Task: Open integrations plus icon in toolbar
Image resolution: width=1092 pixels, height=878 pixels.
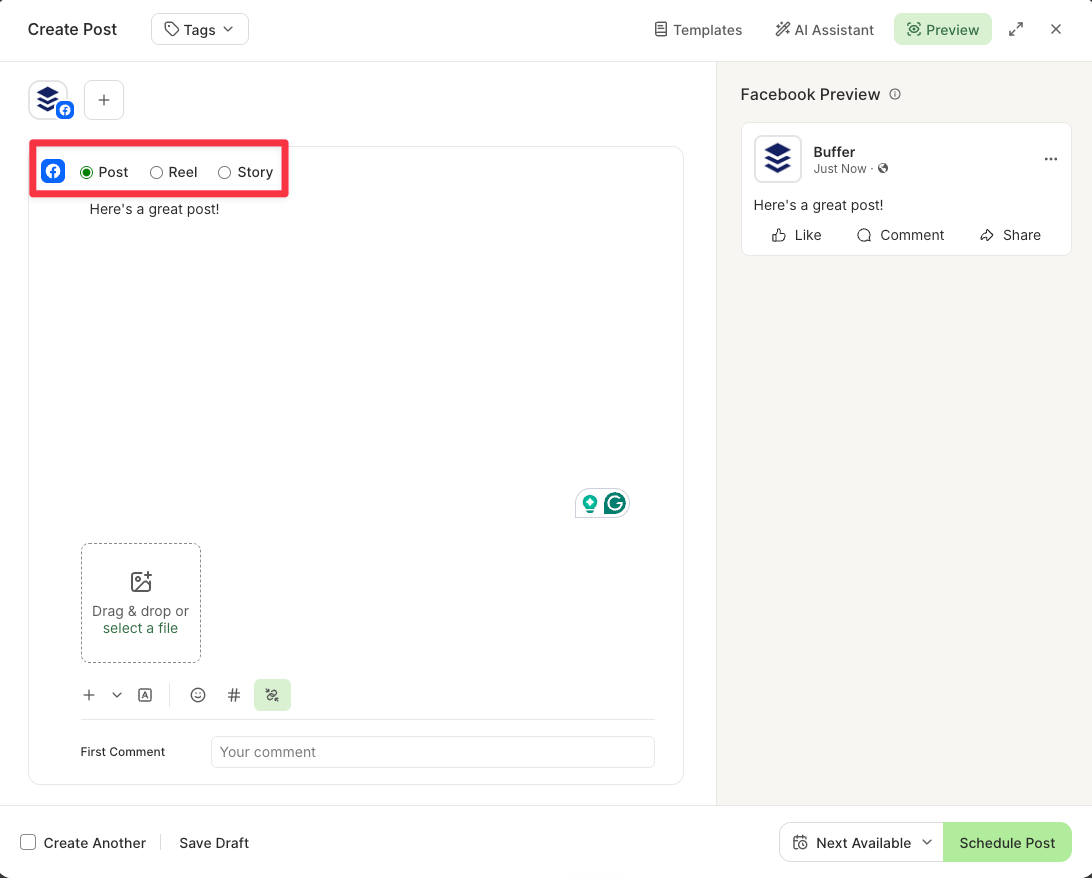Action: 89,695
